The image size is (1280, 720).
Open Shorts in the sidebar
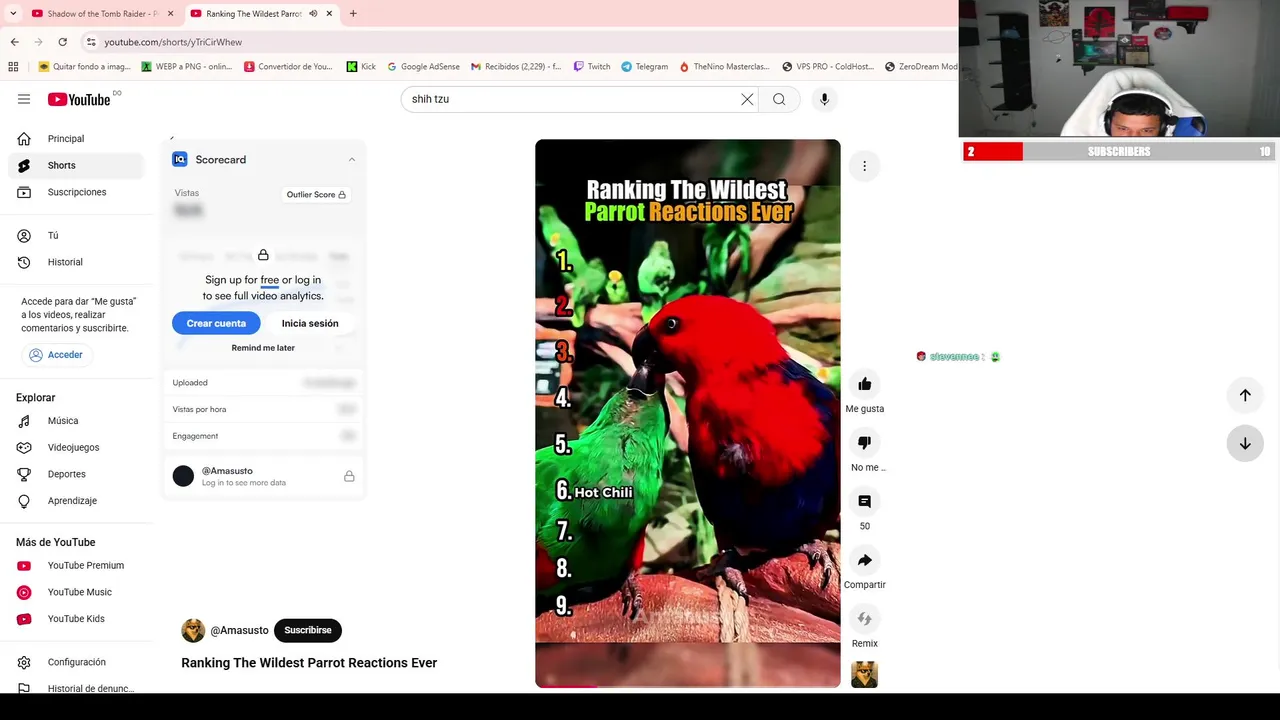[76, 165]
